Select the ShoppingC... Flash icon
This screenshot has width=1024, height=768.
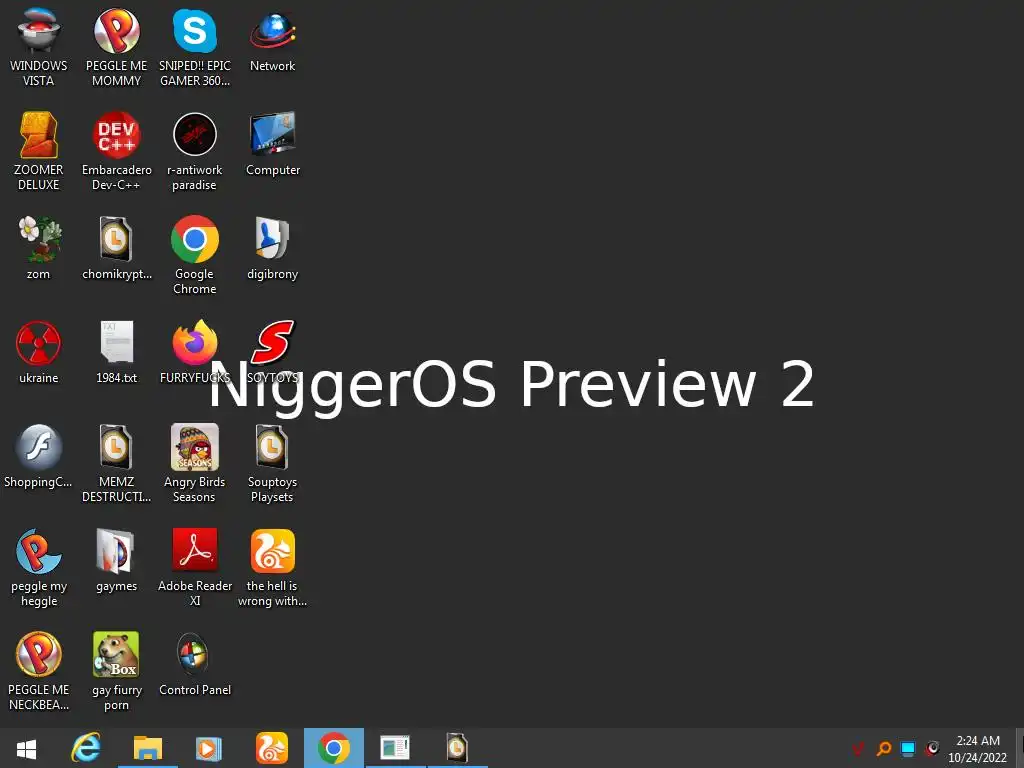(39, 456)
